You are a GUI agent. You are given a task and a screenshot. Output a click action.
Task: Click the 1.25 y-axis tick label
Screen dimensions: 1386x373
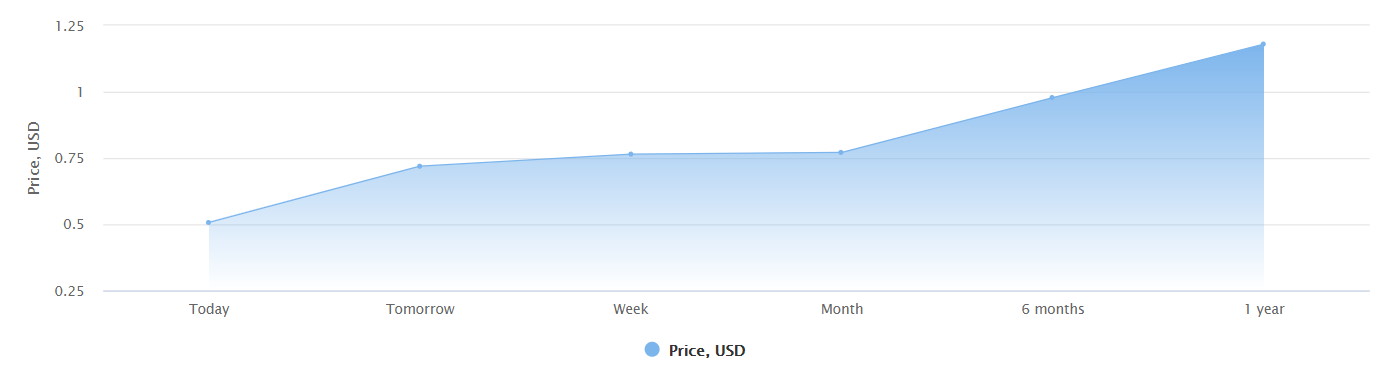[x=69, y=25]
